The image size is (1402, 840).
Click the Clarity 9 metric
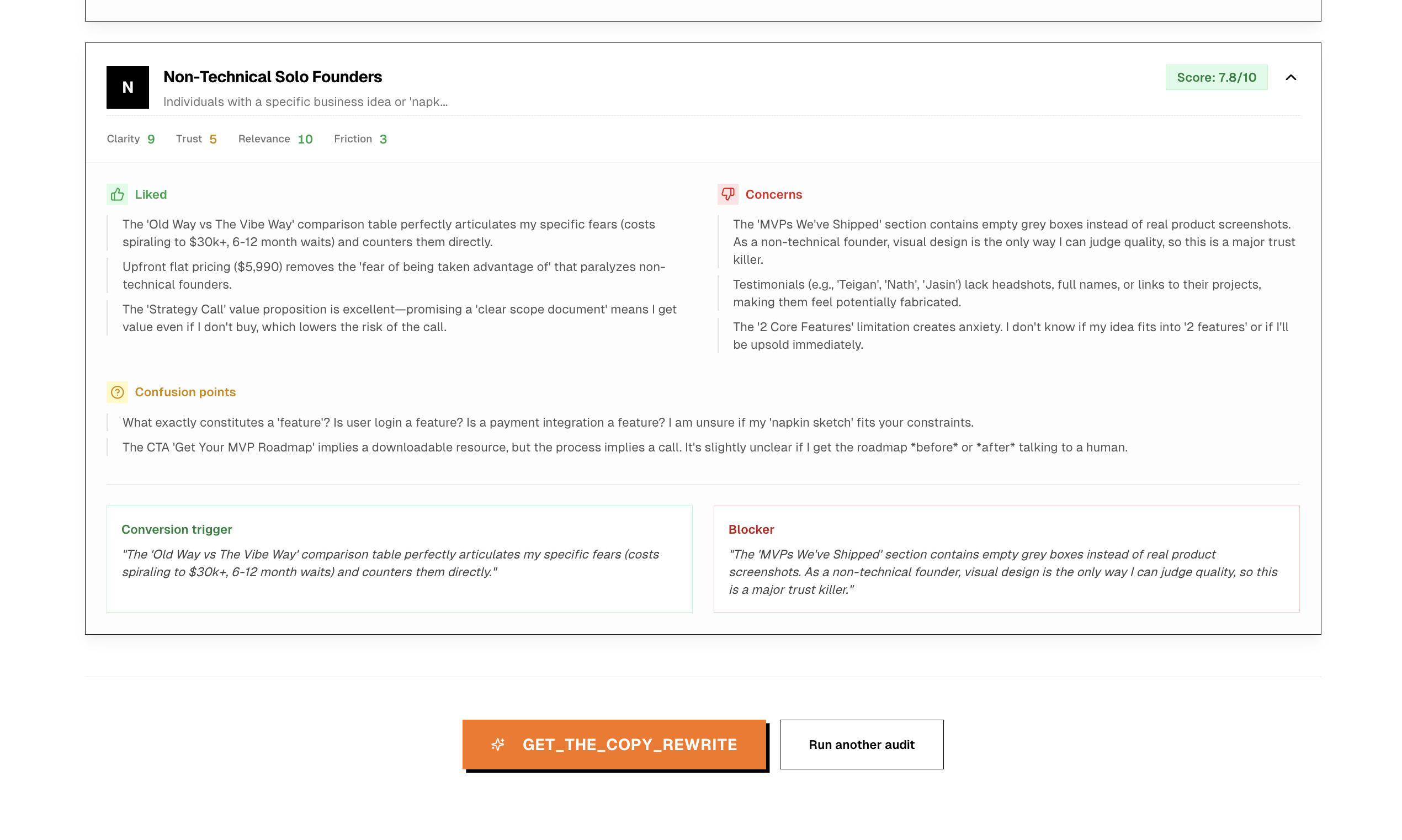[x=131, y=139]
